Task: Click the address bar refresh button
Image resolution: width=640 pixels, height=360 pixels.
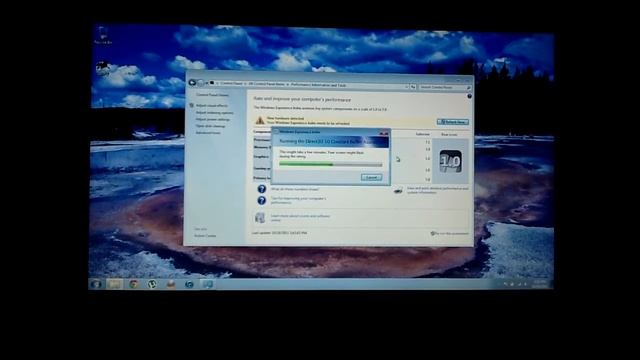Action: tap(413, 87)
